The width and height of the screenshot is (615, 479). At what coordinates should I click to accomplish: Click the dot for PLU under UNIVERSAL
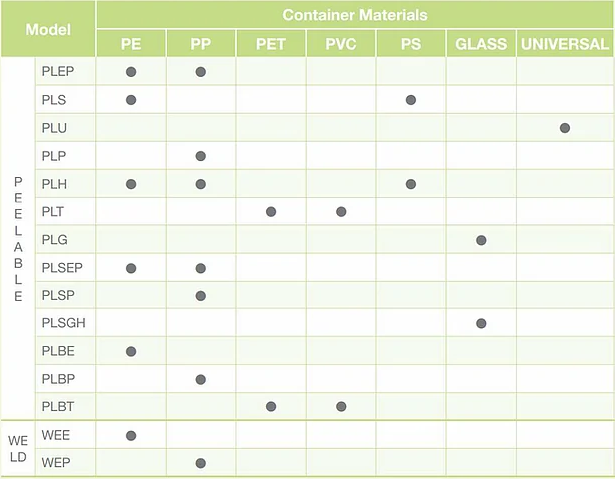[565, 128]
